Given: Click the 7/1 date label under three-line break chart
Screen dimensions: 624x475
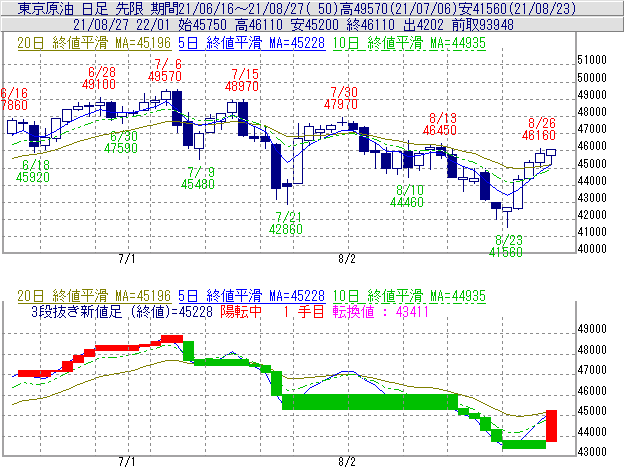Looking at the screenshot, I should 127,462.
